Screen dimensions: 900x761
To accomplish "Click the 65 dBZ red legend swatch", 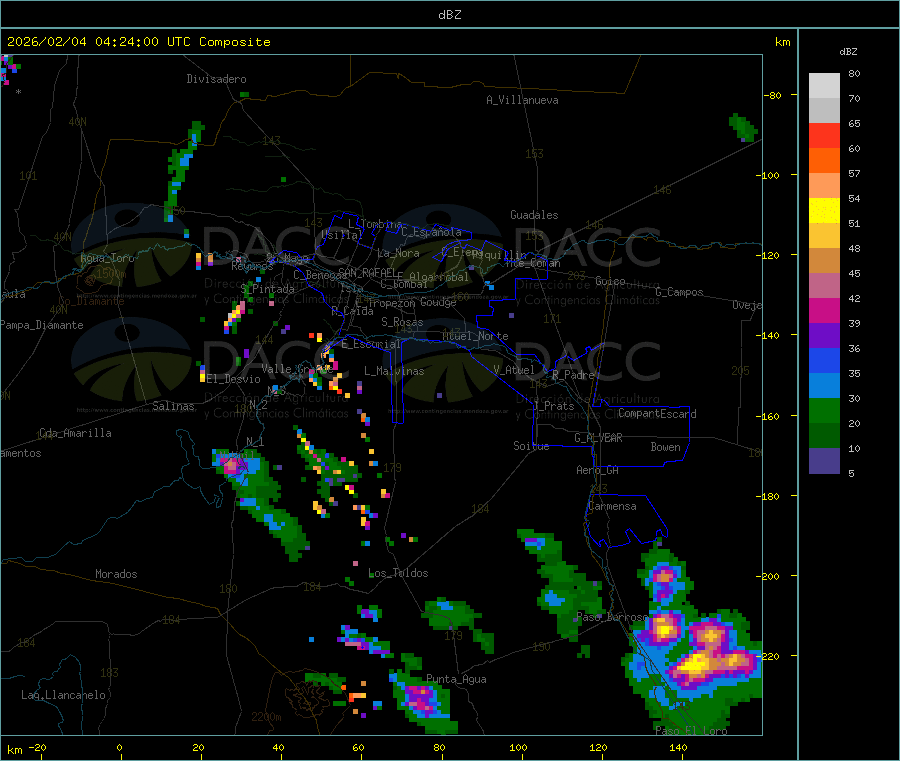I will [824, 135].
